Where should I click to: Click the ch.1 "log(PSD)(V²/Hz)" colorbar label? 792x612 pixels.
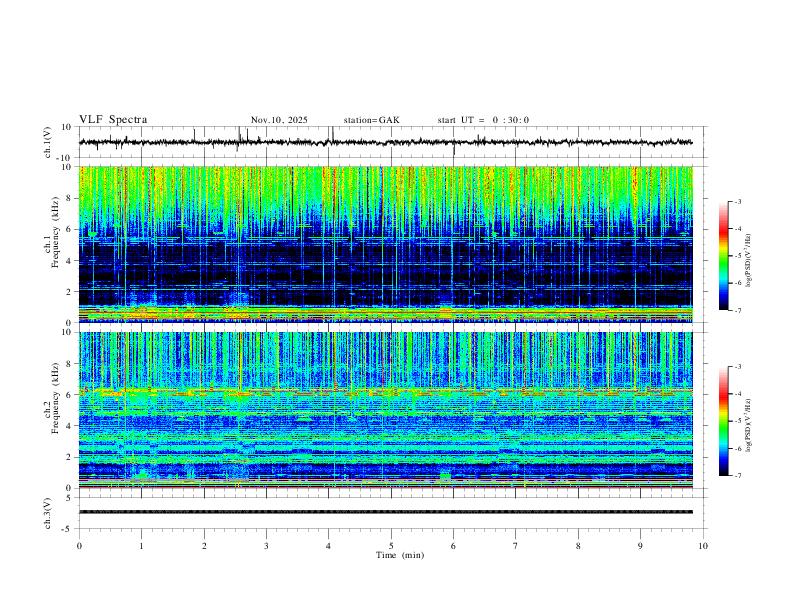(x=749, y=261)
